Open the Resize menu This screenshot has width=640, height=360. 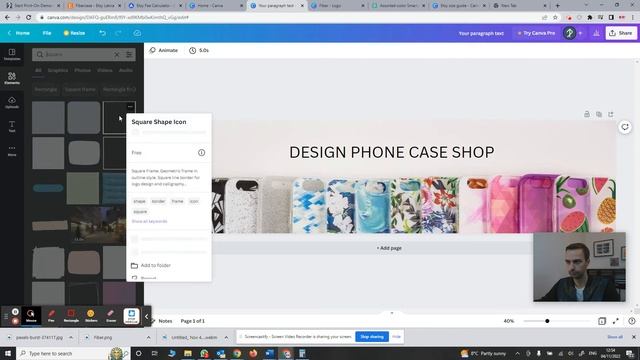coord(74,33)
